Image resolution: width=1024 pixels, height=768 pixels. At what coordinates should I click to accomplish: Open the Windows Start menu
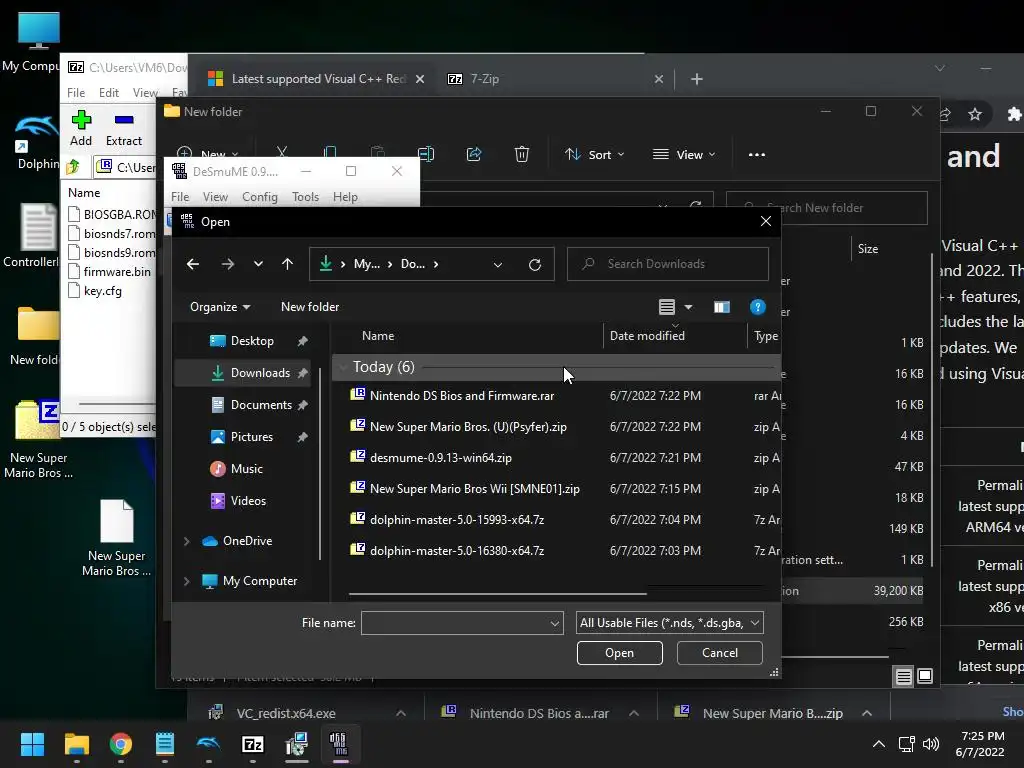32,744
